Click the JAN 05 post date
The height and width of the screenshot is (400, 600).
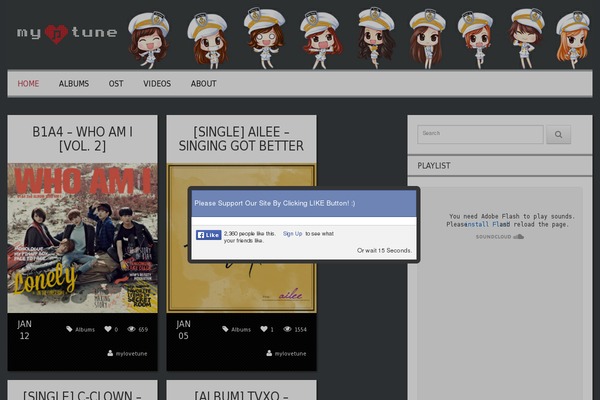183,330
